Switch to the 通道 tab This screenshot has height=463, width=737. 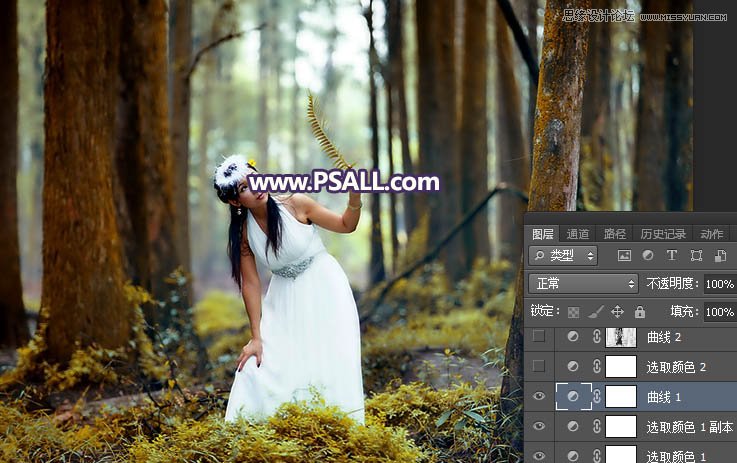(578, 234)
